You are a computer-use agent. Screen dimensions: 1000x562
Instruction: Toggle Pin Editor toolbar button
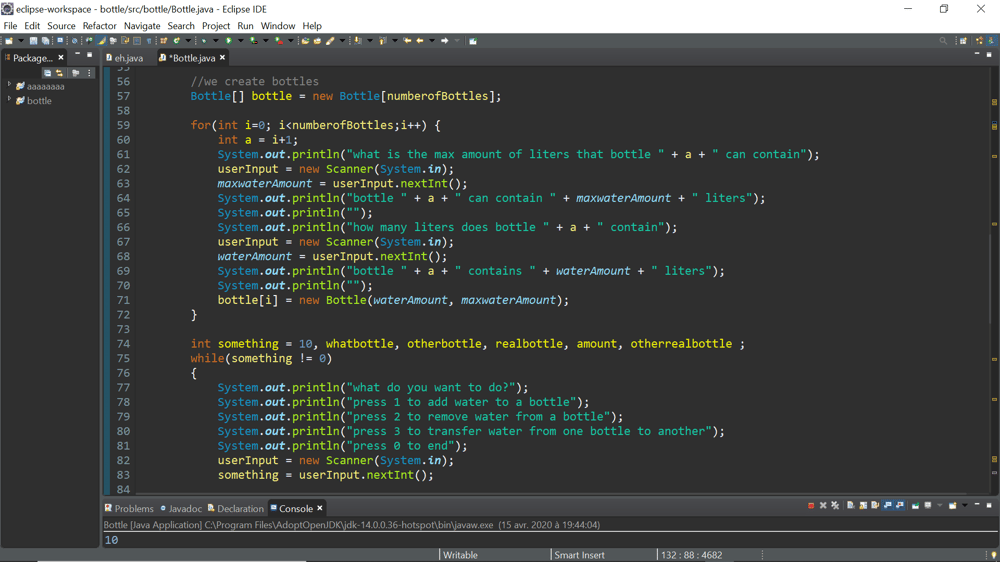(x=473, y=41)
